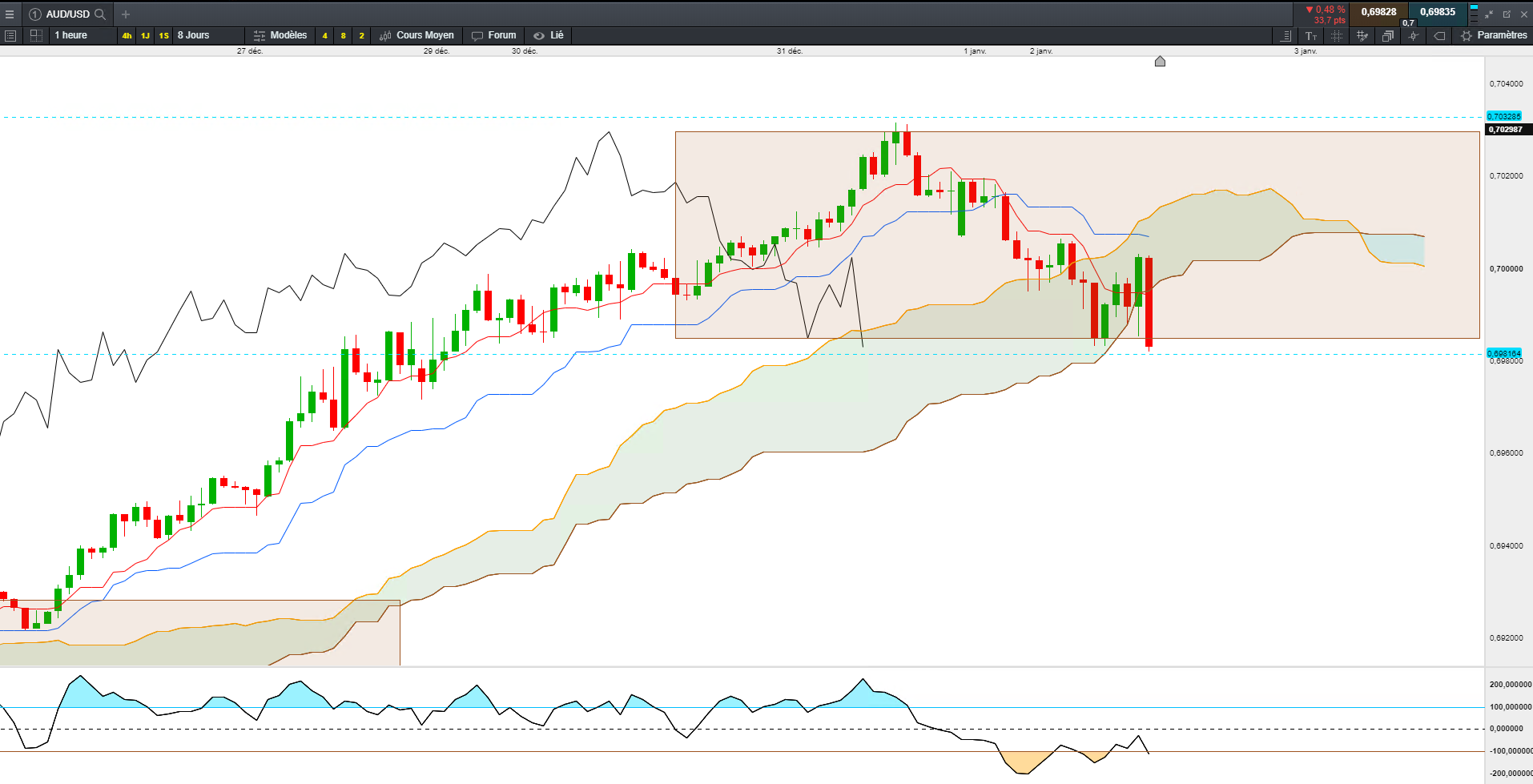Click the scale ruler icon in toolbar
The width and height of the screenshot is (1533, 784).
point(1286,35)
